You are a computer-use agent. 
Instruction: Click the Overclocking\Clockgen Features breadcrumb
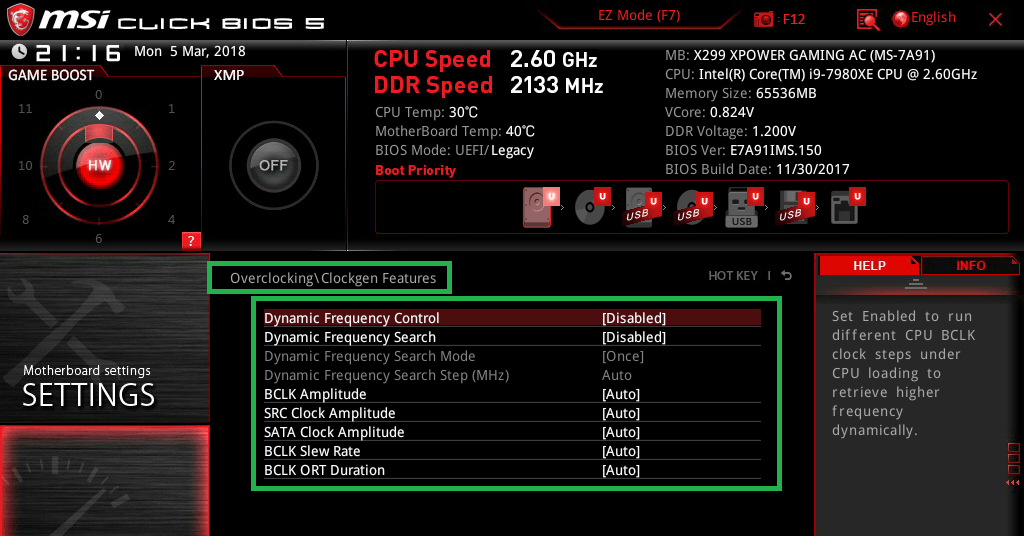coord(332,278)
